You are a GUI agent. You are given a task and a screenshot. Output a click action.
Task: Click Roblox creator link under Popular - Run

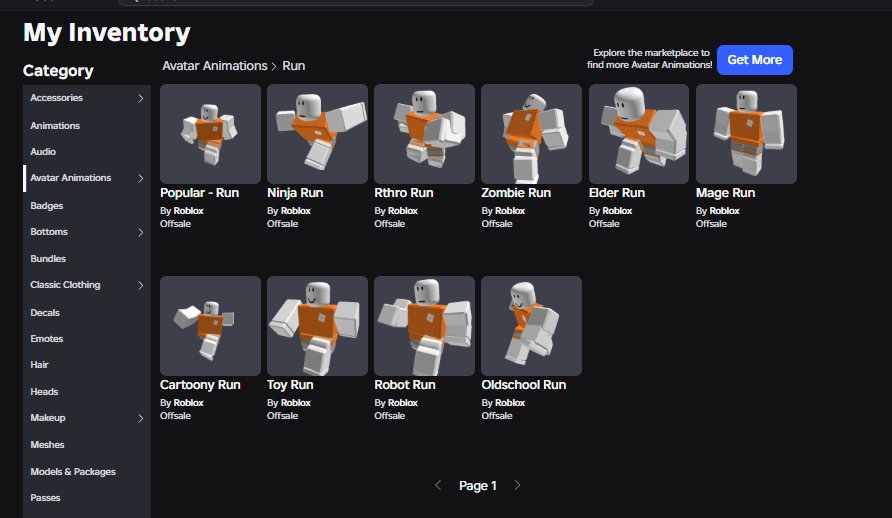(x=188, y=210)
